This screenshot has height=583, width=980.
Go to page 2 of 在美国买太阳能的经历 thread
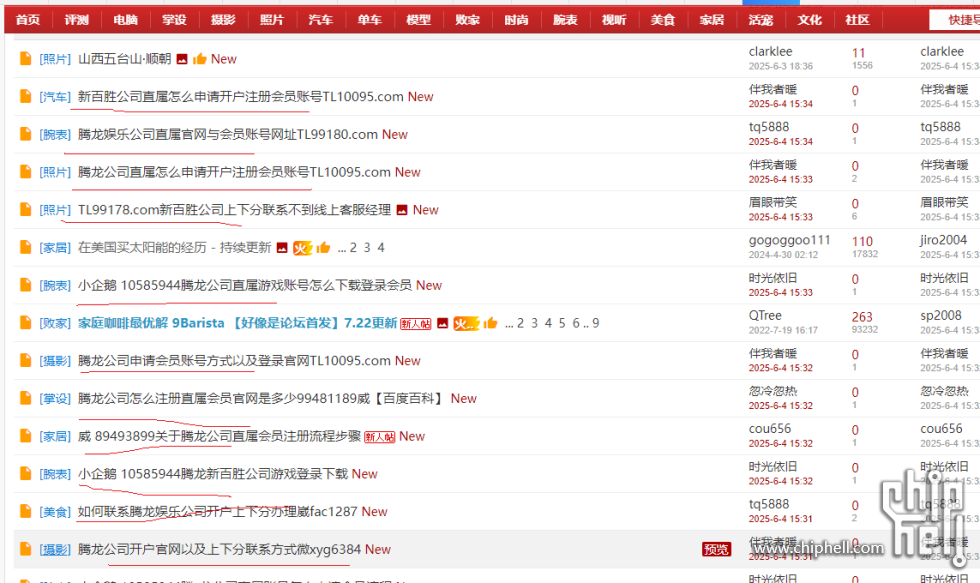click(353, 247)
